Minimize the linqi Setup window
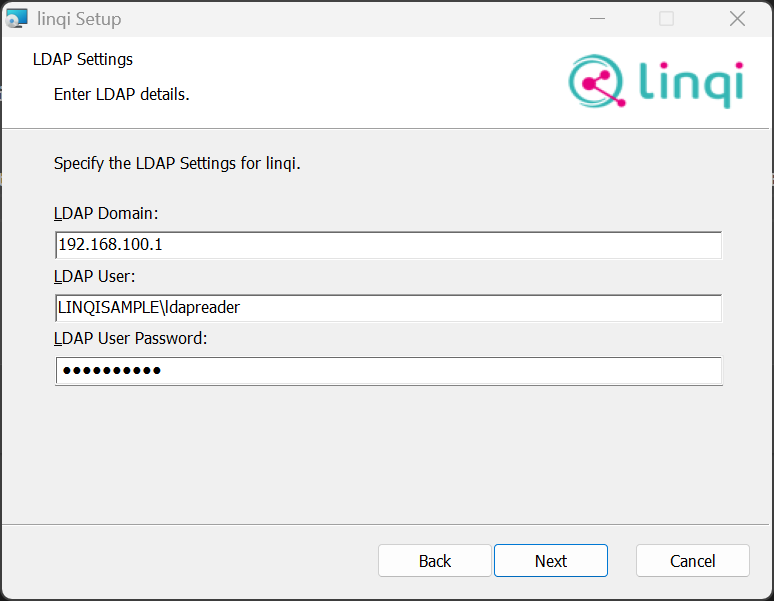This screenshot has width=774, height=601. (x=597, y=19)
